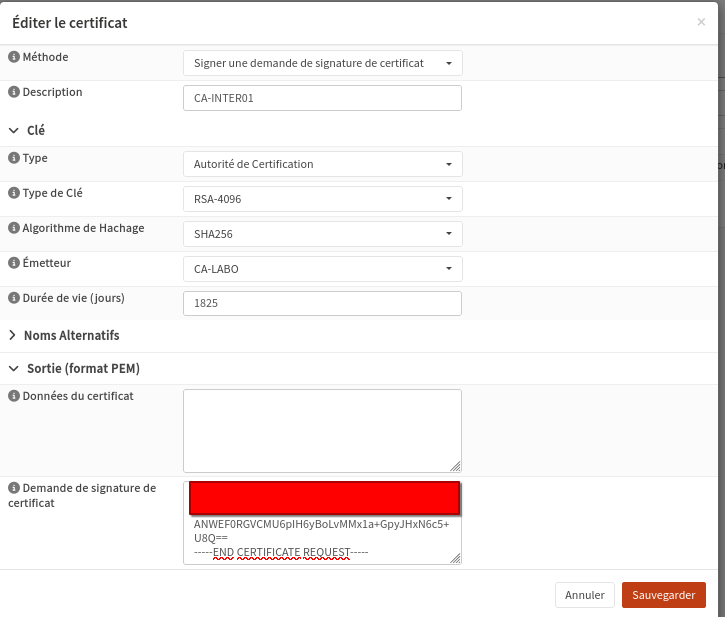The width and height of the screenshot is (725, 617).
Task: Open the Type de Clé RSA-4096 dropdown
Action: [322, 199]
